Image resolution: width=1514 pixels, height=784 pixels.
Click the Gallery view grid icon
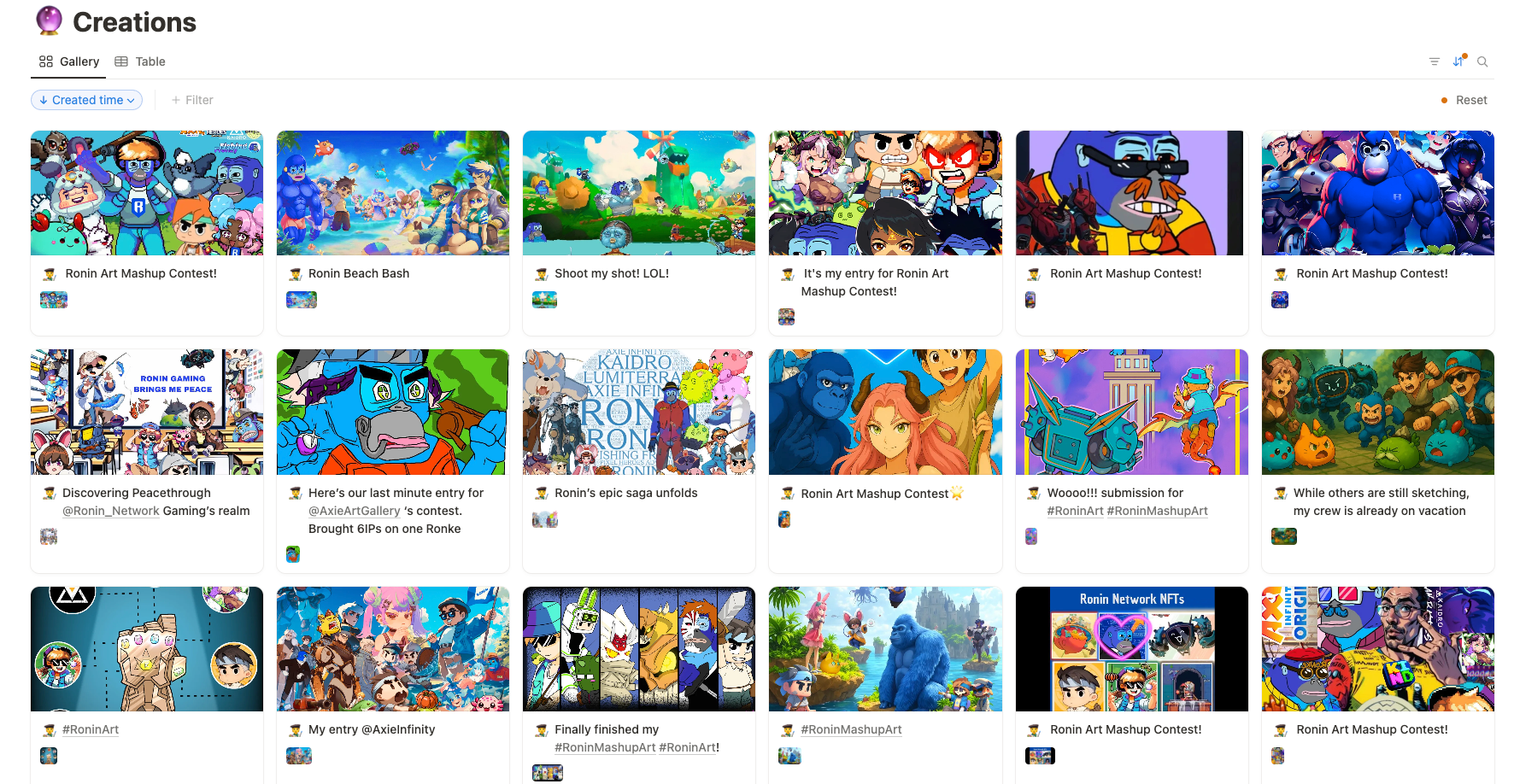tap(46, 61)
